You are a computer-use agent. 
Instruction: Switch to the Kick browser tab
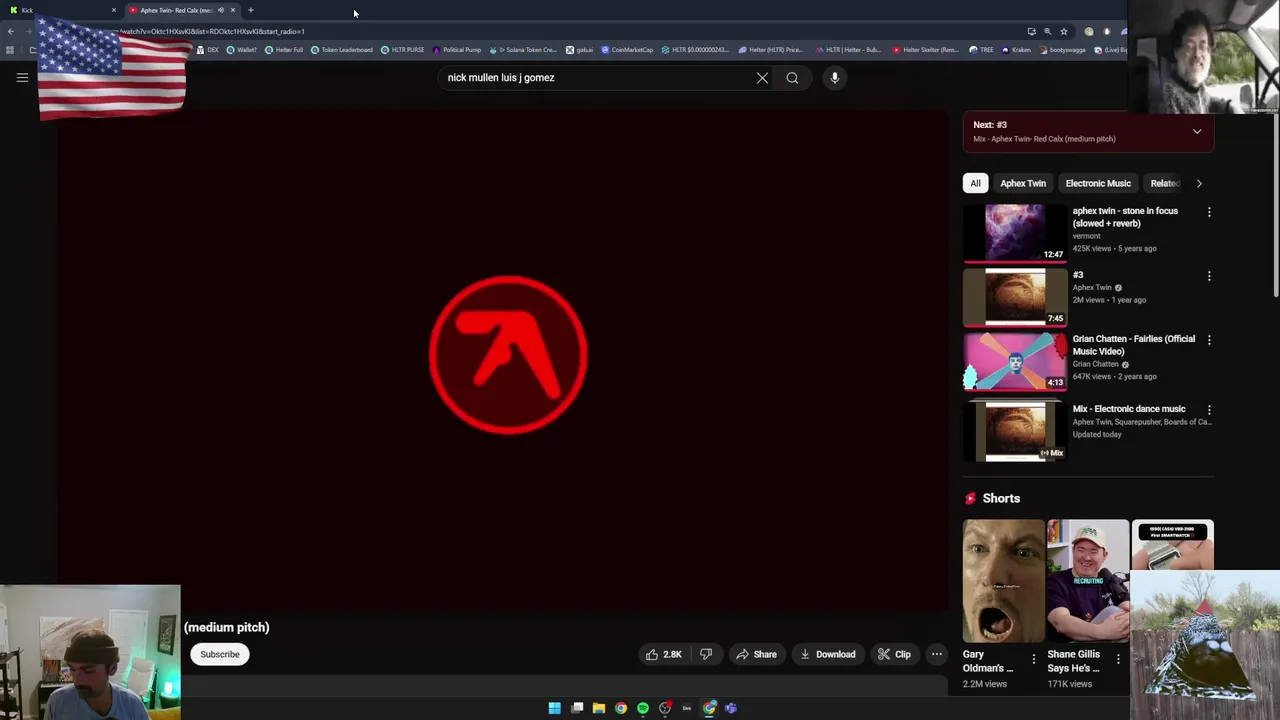coord(60,10)
